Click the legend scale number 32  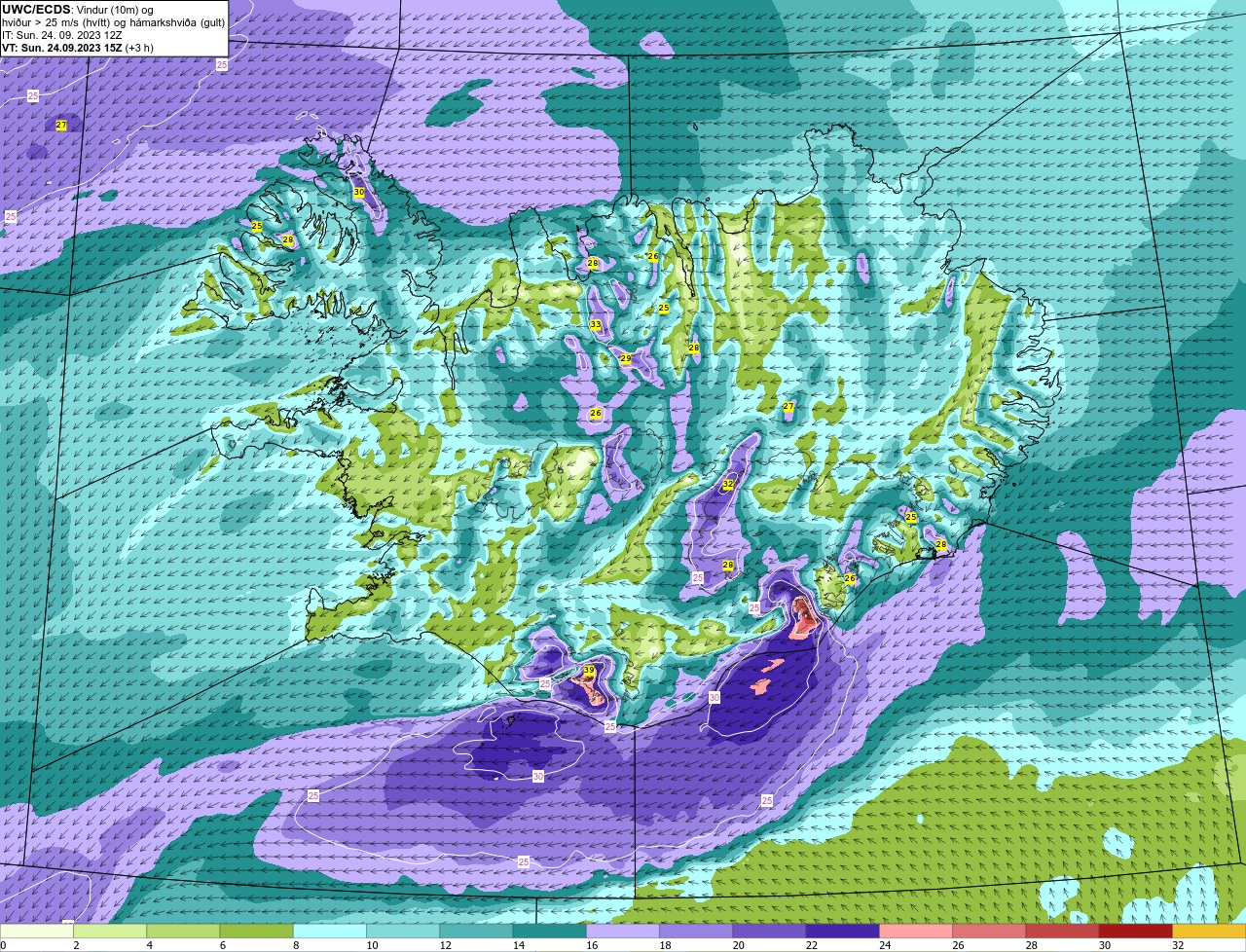pos(1177,944)
